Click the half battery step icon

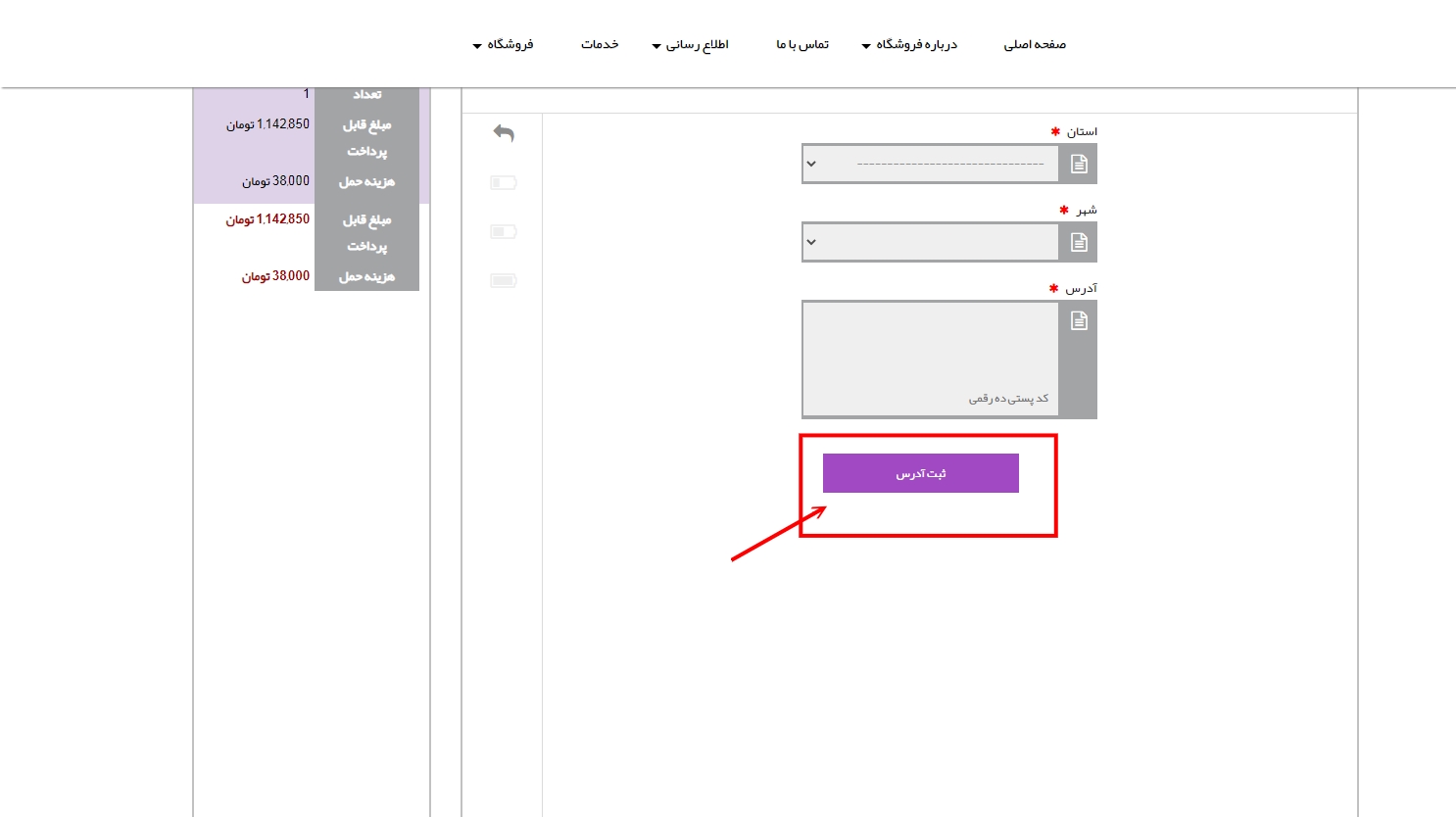[503, 232]
